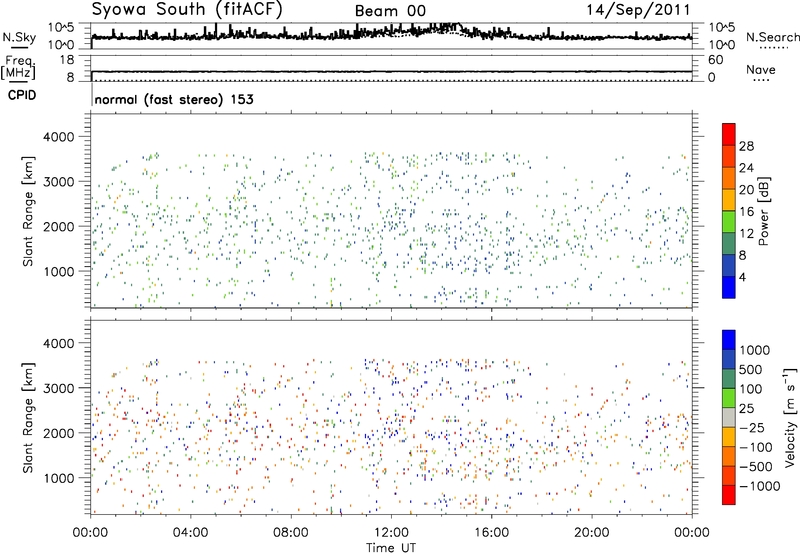
Task: Click 'Slant Range [km]' on power panel
Action: pos(28,211)
